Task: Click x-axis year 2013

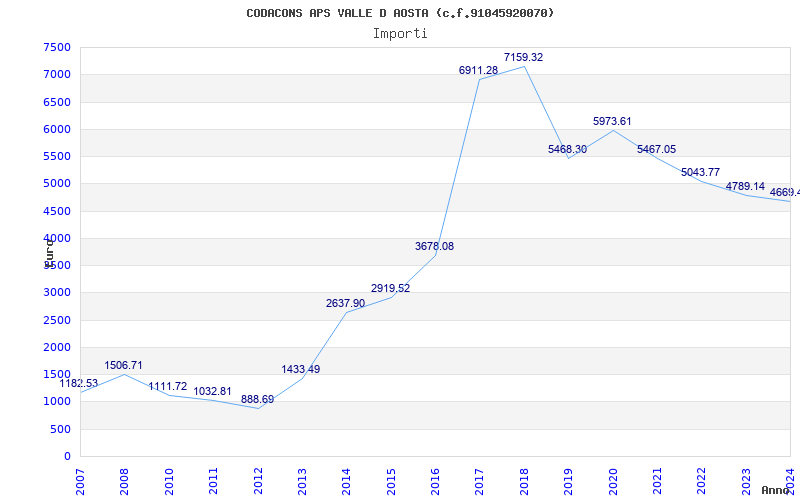Action: pos(302,481)
